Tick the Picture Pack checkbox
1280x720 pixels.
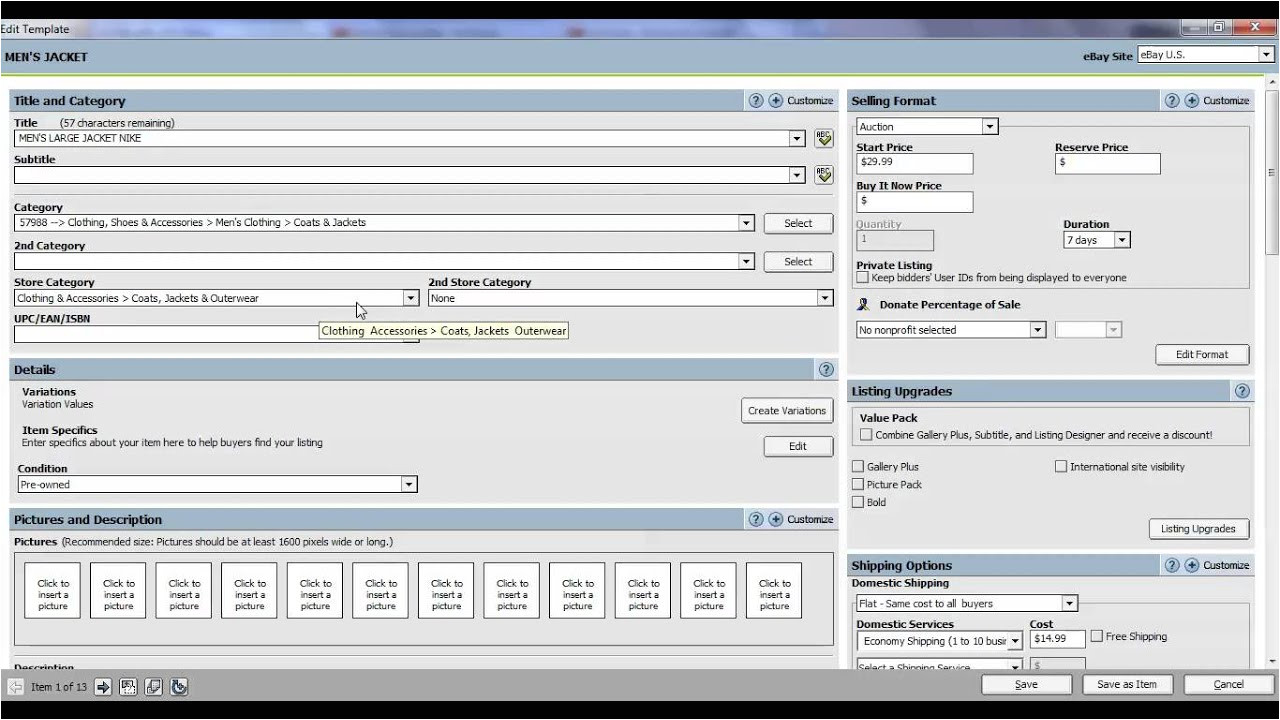pos(858,484)
